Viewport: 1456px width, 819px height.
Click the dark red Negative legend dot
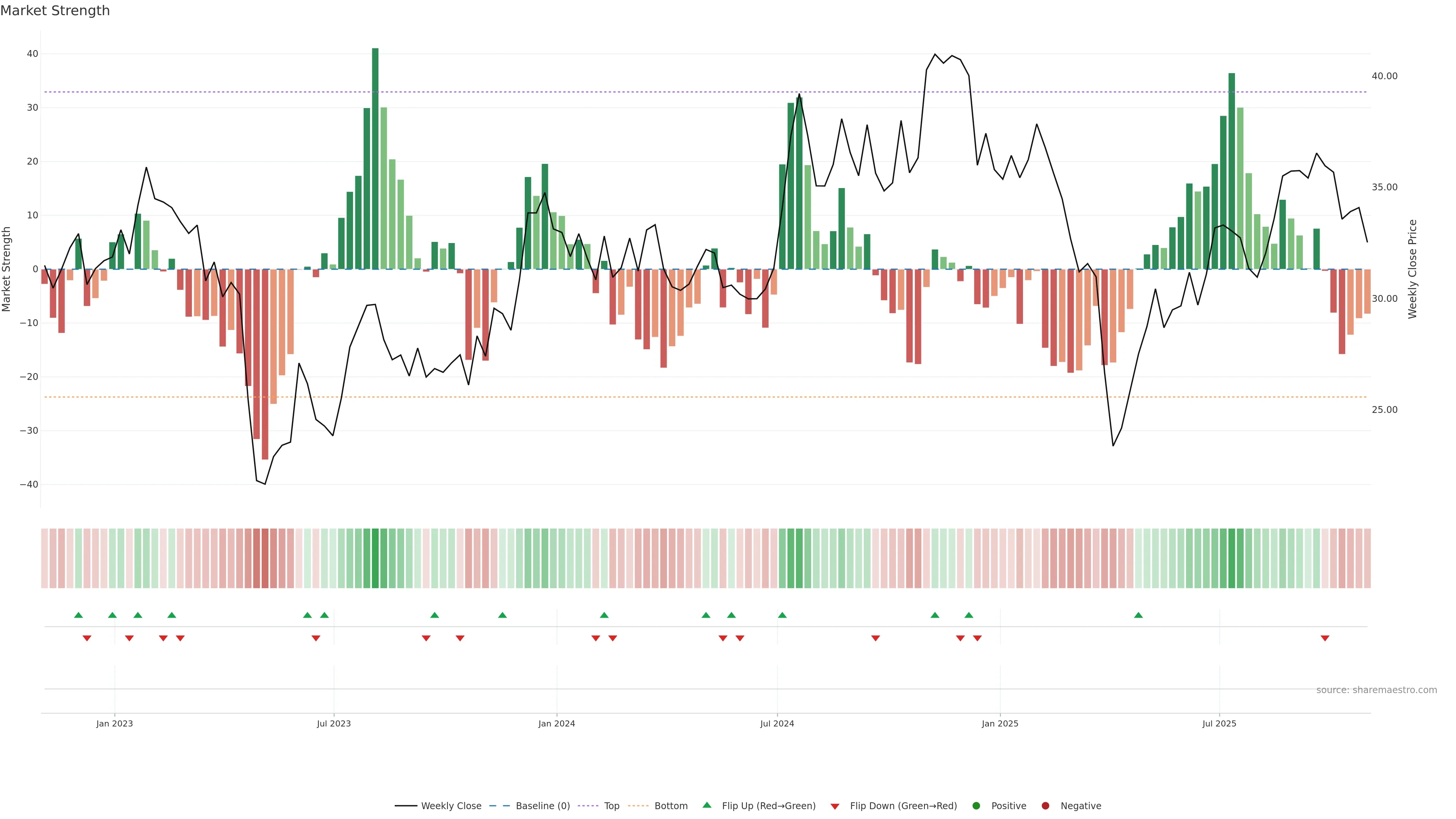[x=1045, y=805]
